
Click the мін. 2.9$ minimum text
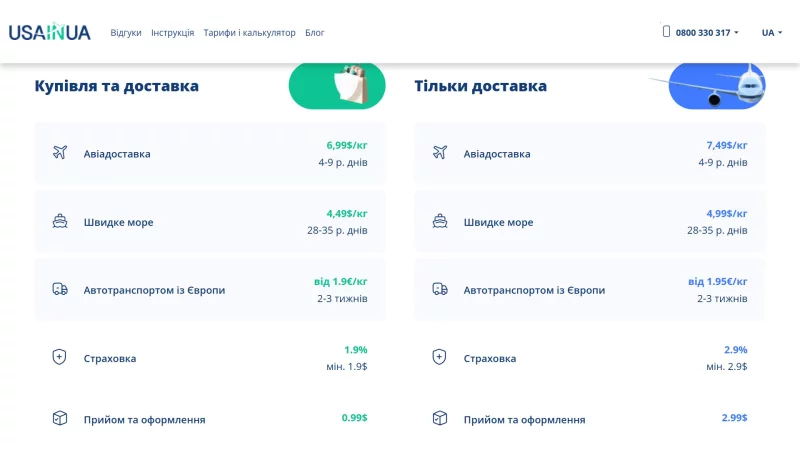pyautogui.click(x=727, y=367)
